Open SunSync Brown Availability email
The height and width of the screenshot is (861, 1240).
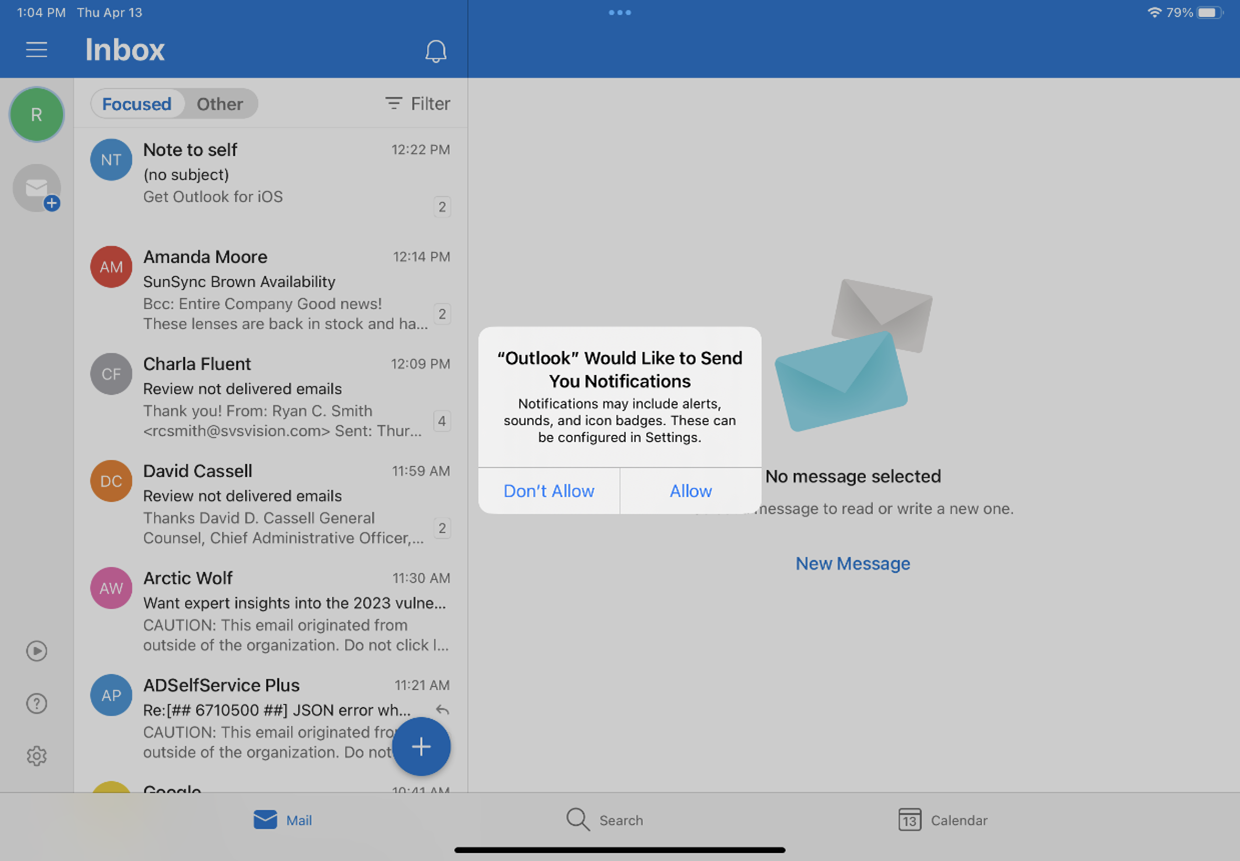point(270,289)
